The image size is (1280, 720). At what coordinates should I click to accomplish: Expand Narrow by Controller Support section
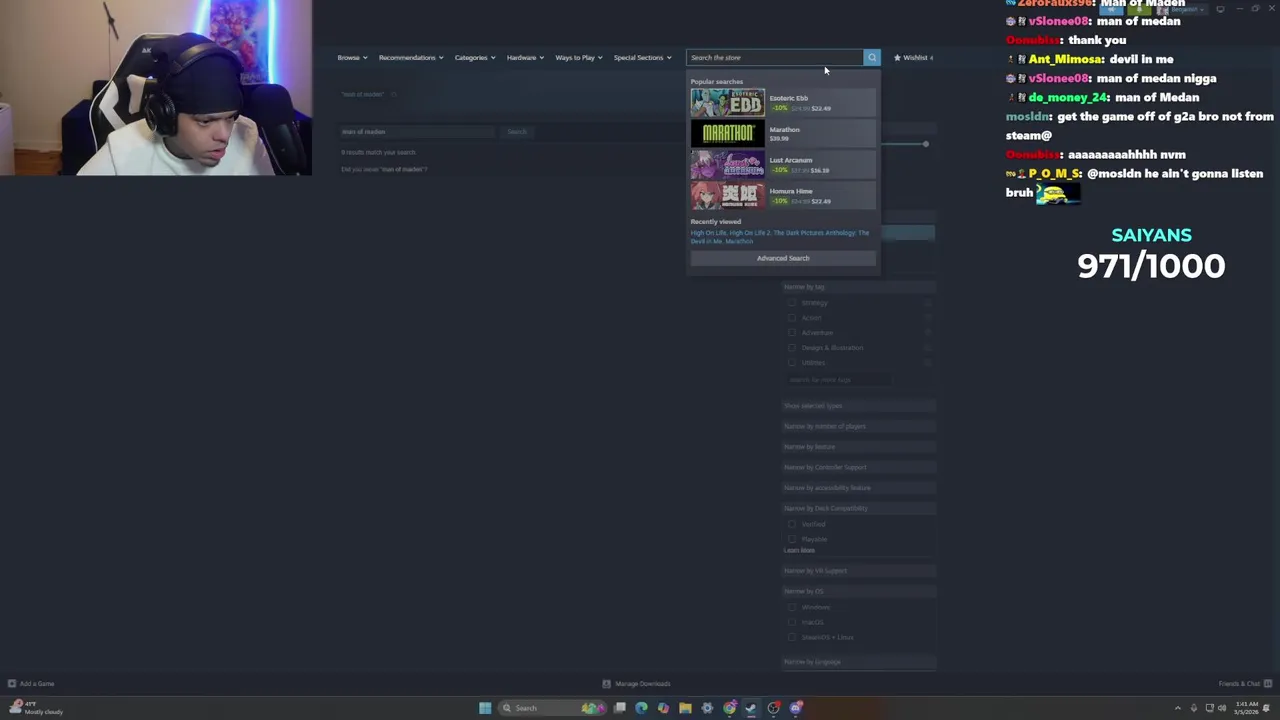pyautogui.click(x=859, y=467)
